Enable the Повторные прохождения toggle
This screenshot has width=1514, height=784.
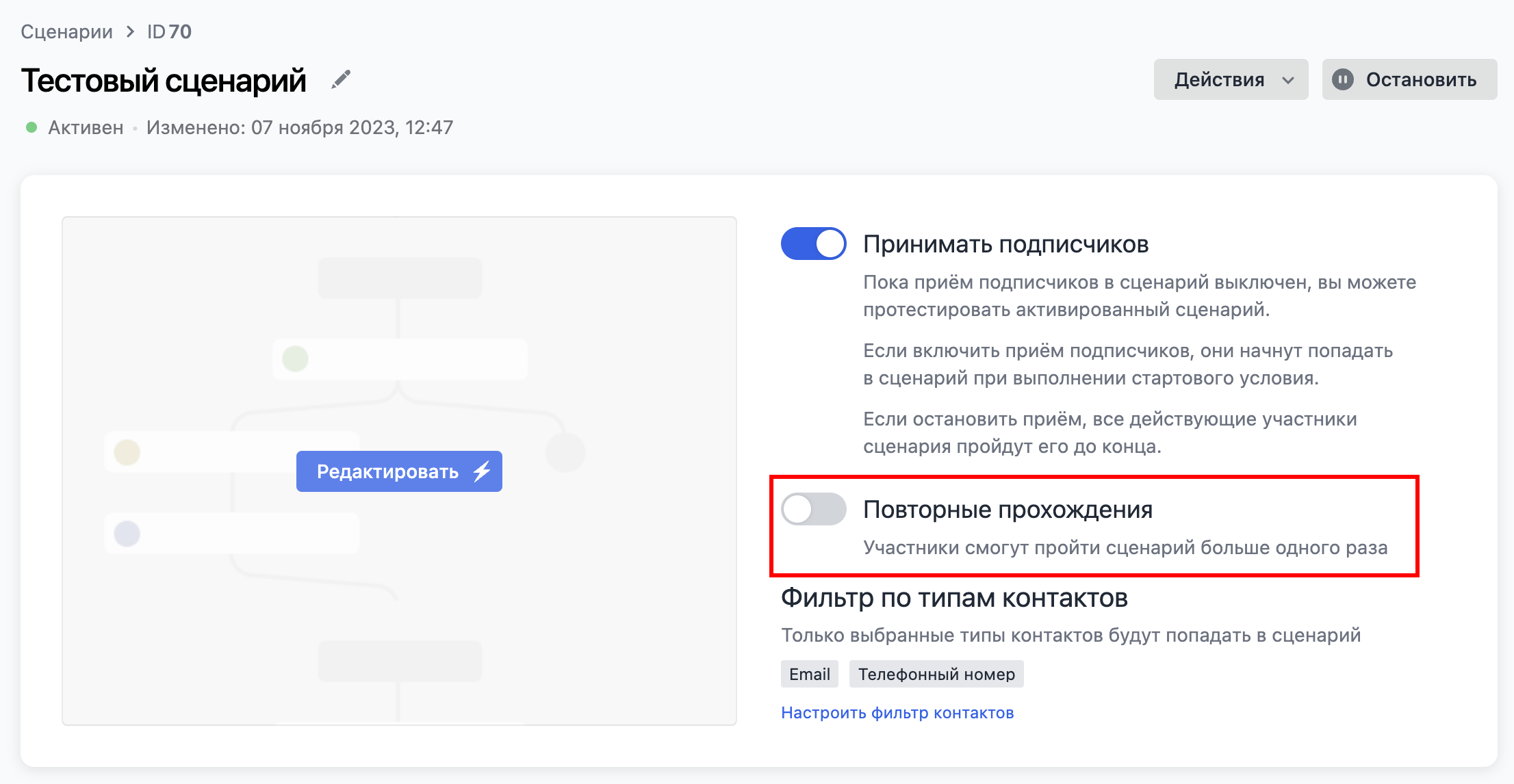click(x=813, y=509)
